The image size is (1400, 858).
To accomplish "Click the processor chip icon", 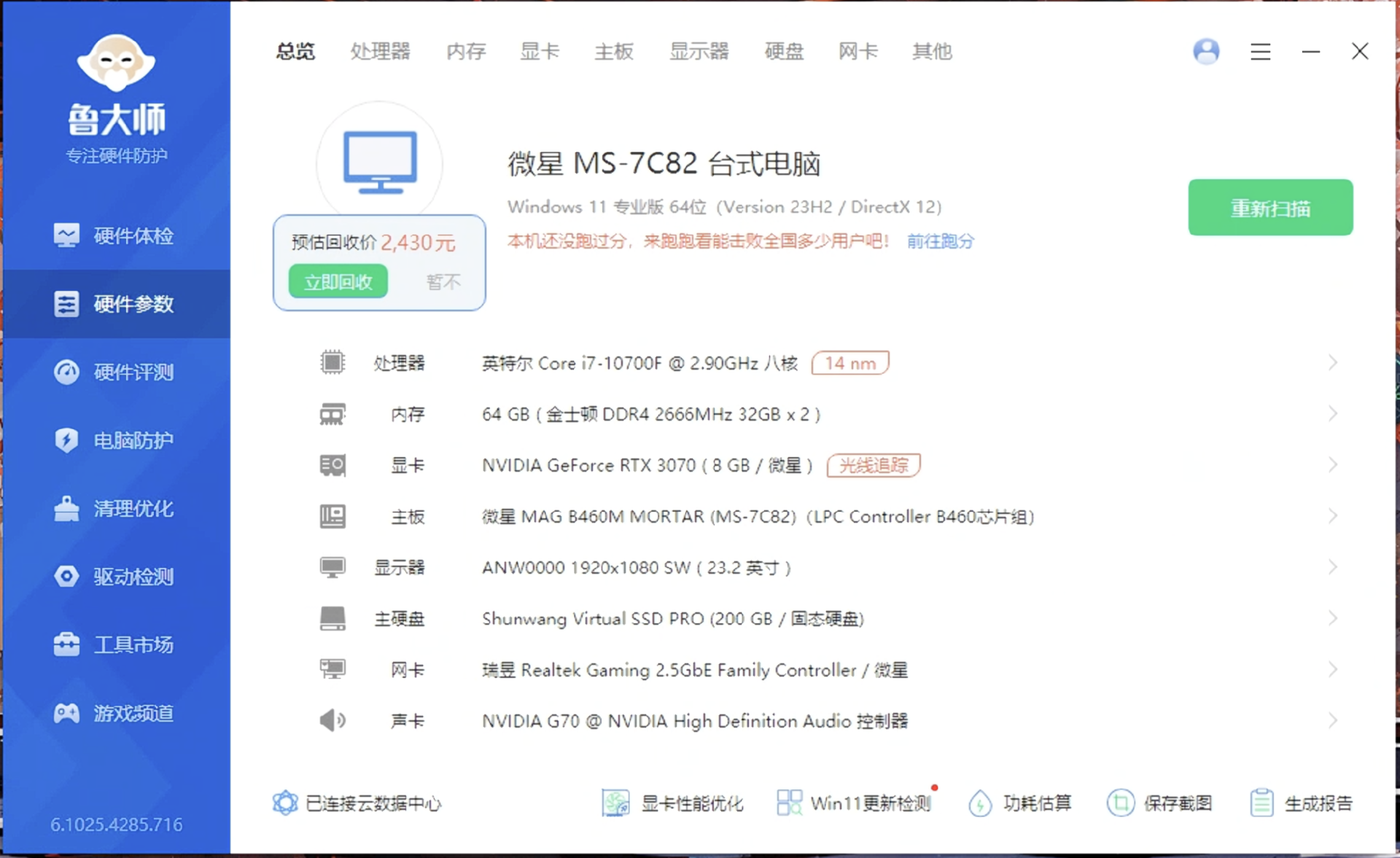I will (x=332, y=362).
